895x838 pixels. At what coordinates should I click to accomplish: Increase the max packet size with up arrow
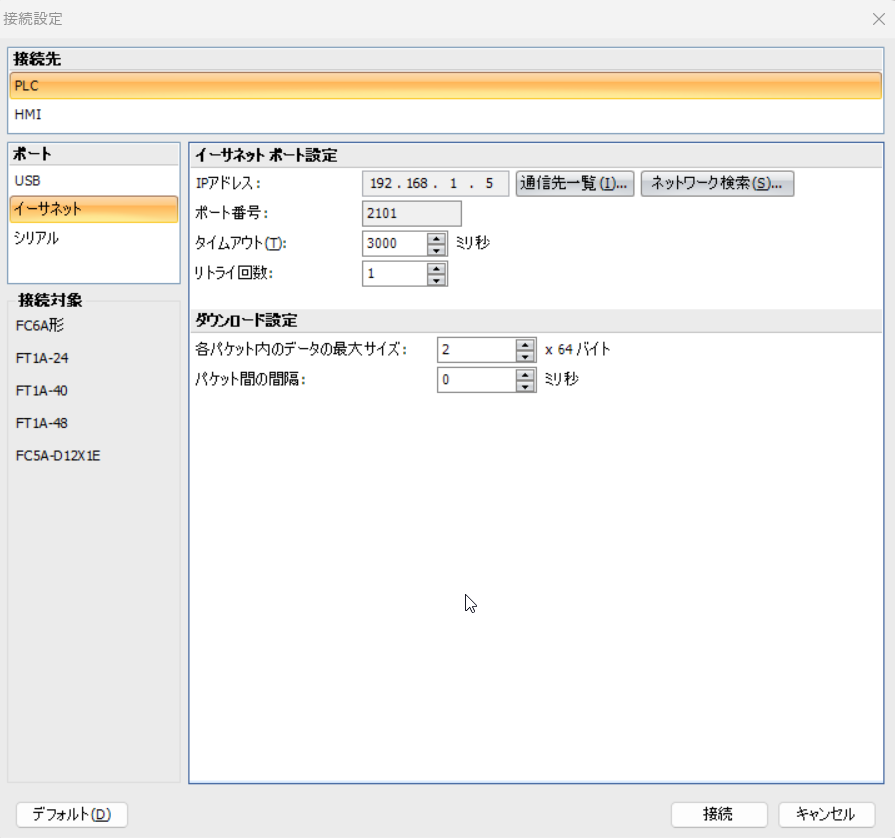pyautogui.click(x=525, y=344)
